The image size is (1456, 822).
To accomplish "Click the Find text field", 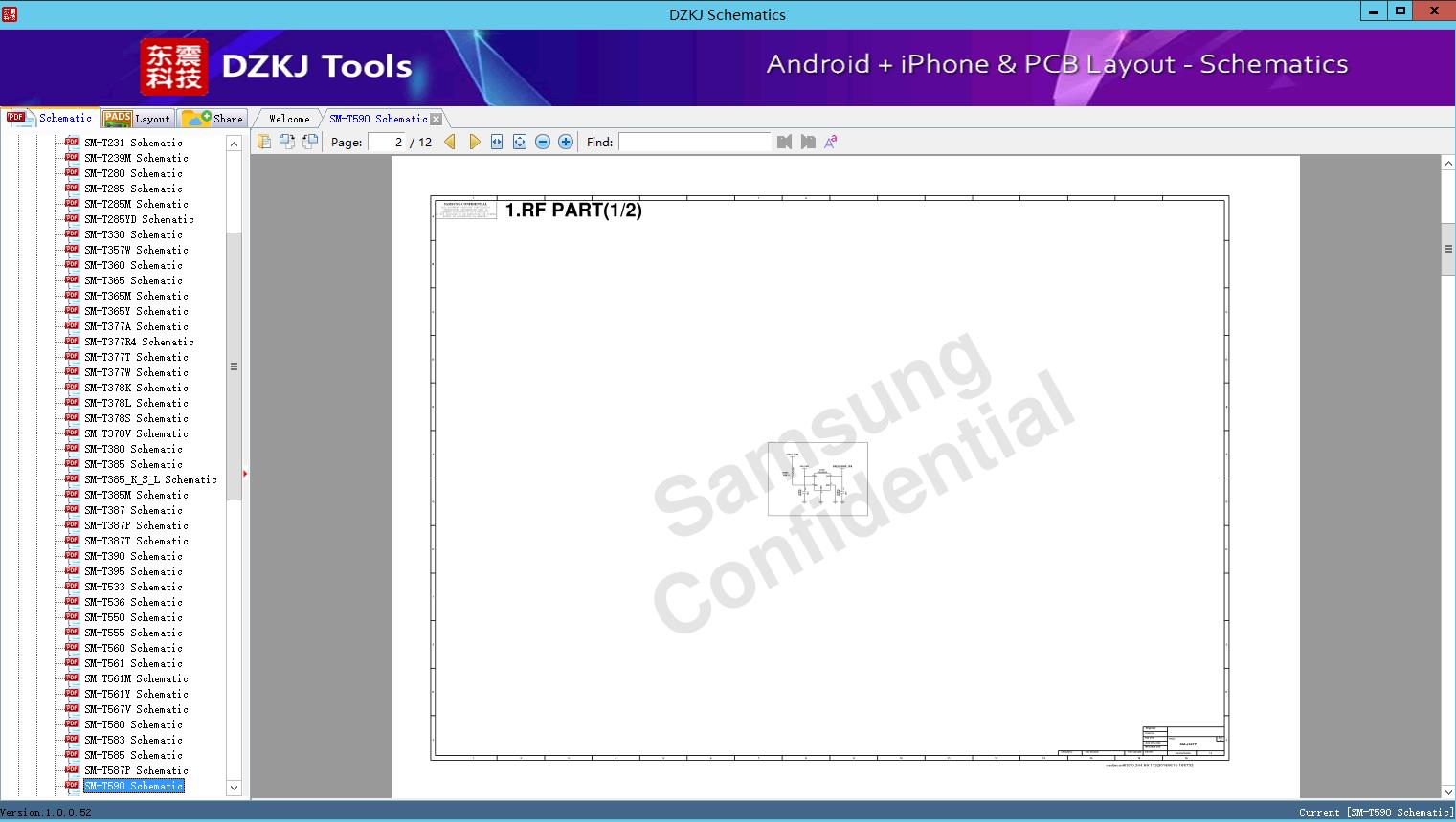I will (695, 142).
